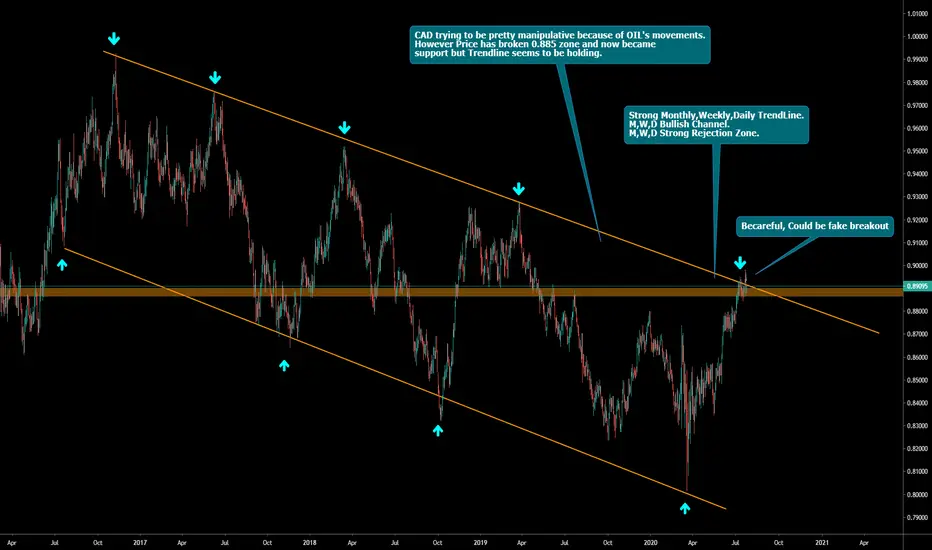
Task: Click the 0.99000 price axis label
Action: pos(918,59)
